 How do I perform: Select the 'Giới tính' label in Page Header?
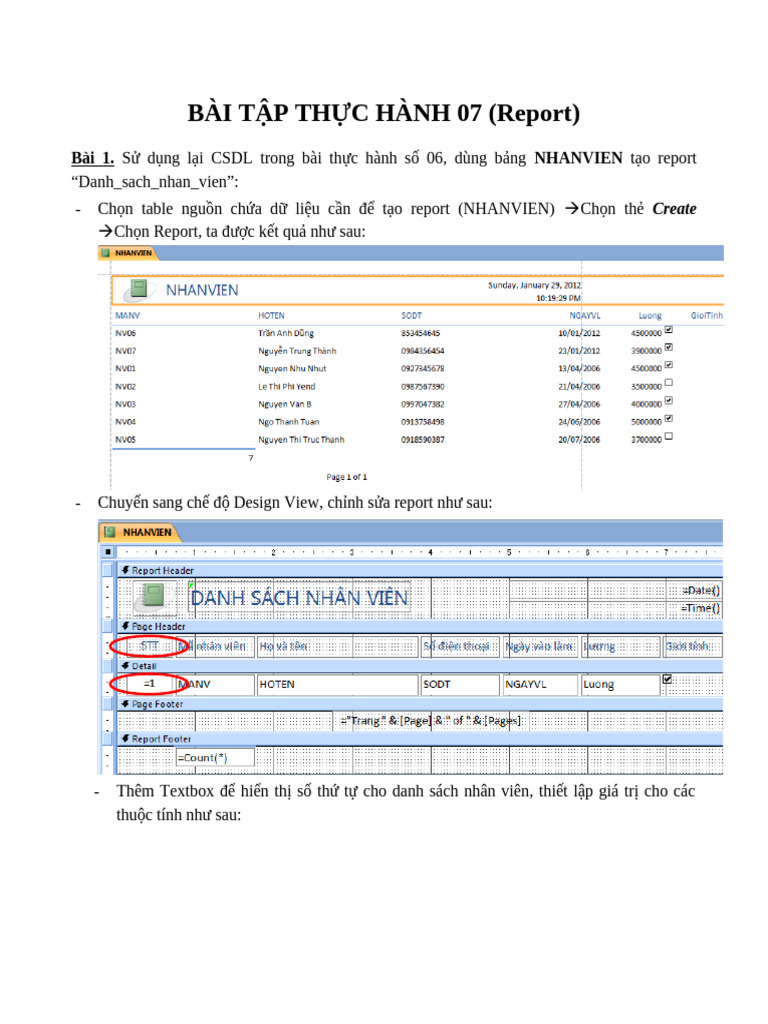pos(692,647)
